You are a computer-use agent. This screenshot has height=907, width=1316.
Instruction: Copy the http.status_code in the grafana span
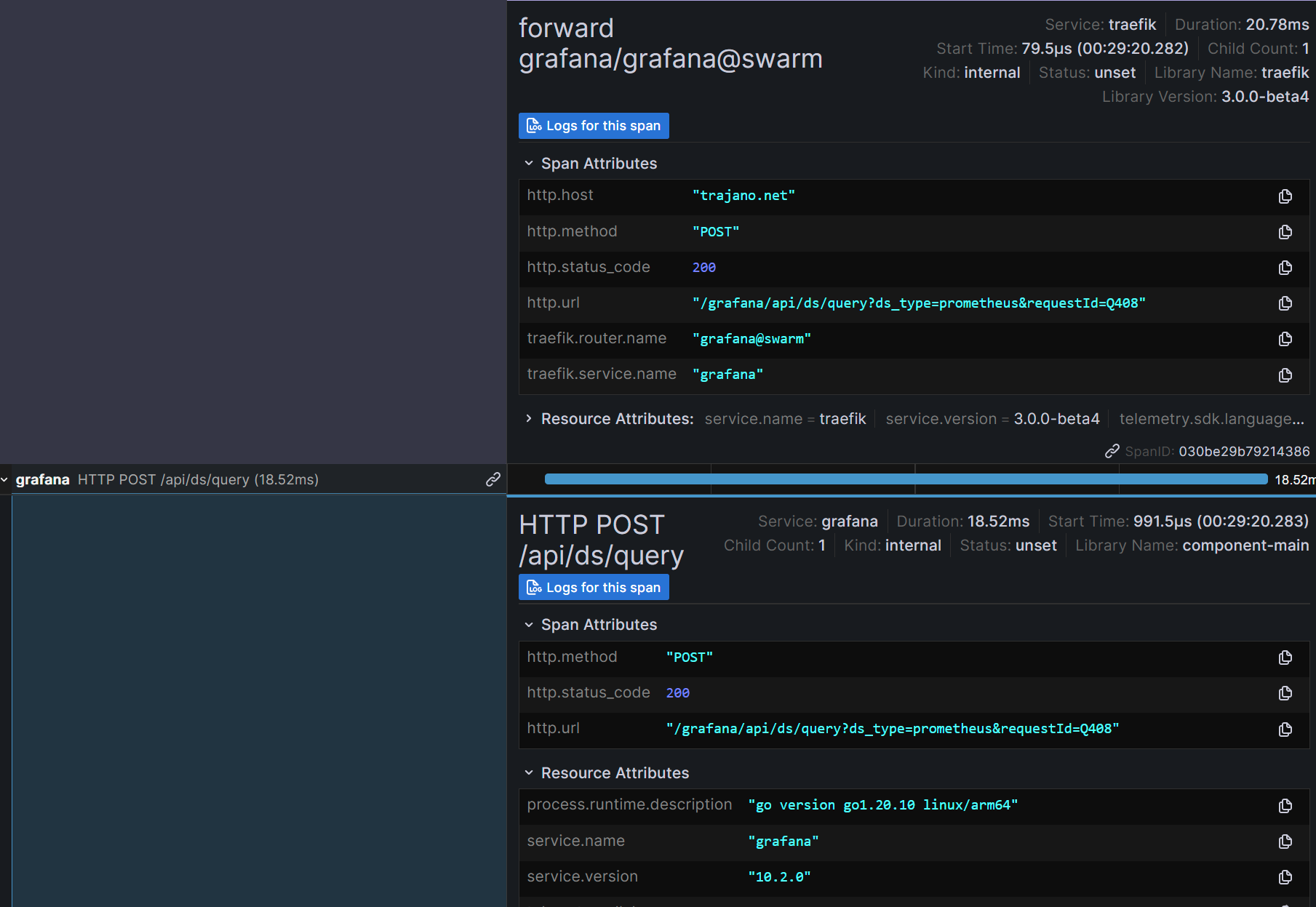tap(1285, 693)
